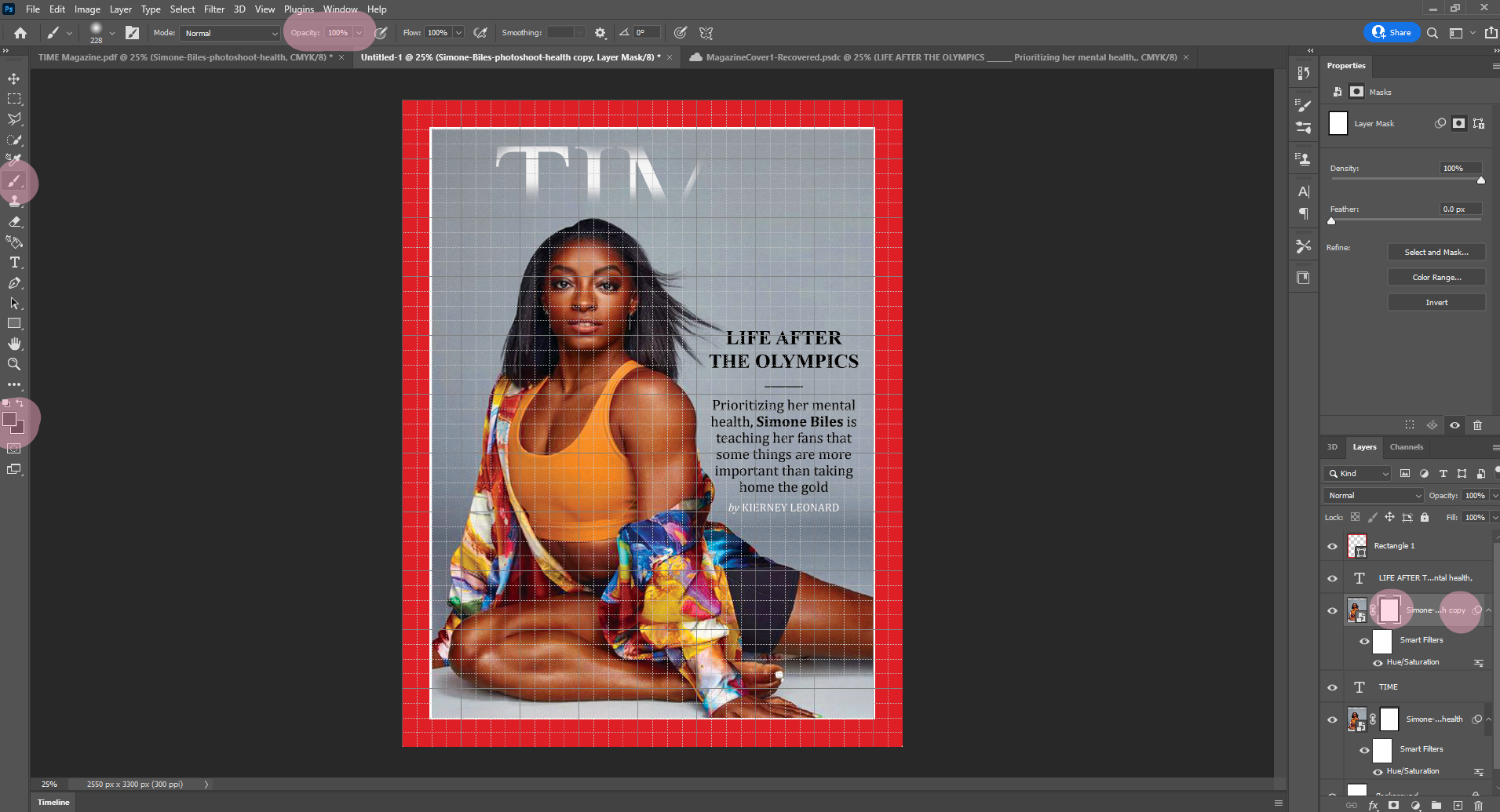This screenshot has height=812, width=1500.
Task: Hide the TIME text layer
Action: pos(1332,687)
